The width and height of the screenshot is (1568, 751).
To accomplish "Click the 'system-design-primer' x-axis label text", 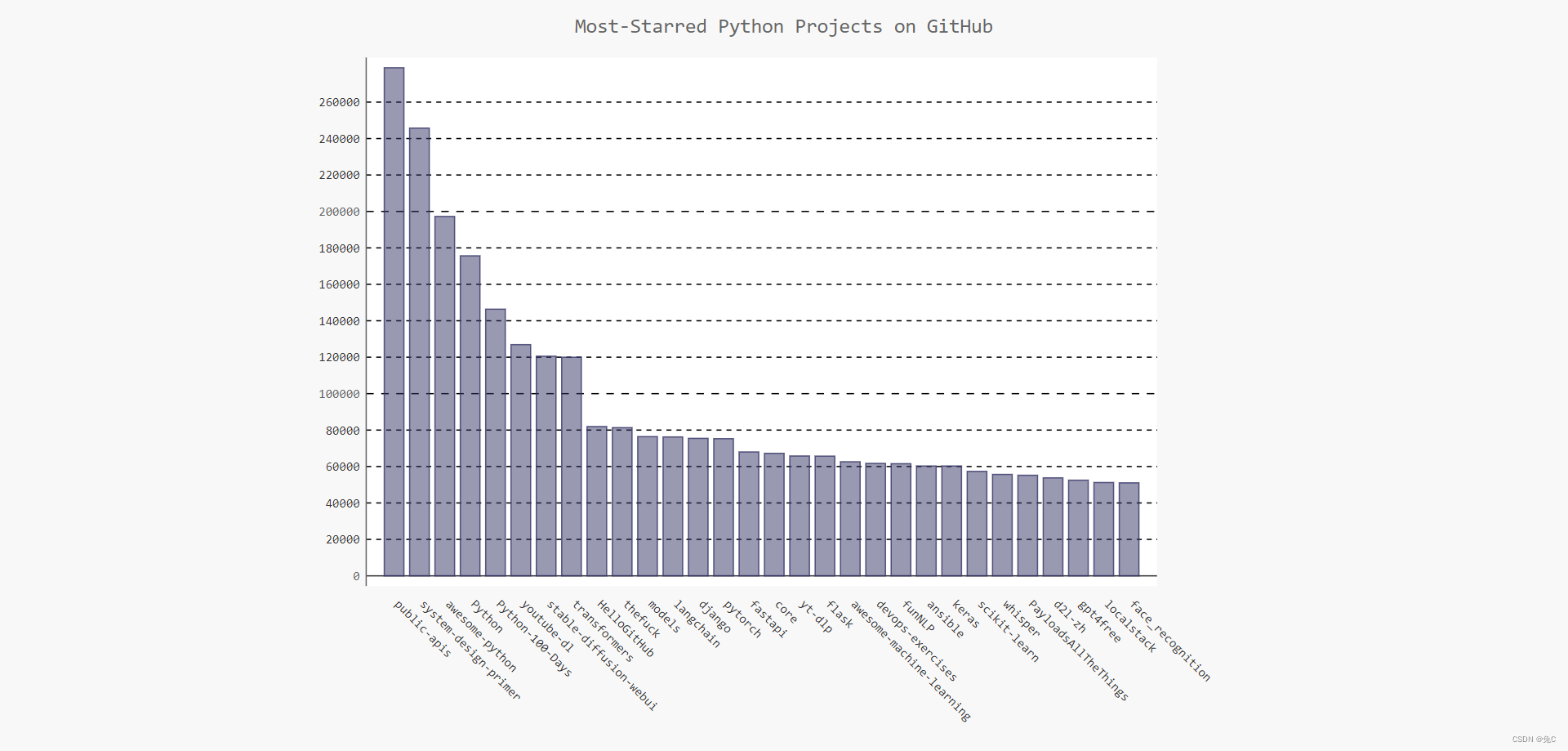I will (x=470, y=650).
